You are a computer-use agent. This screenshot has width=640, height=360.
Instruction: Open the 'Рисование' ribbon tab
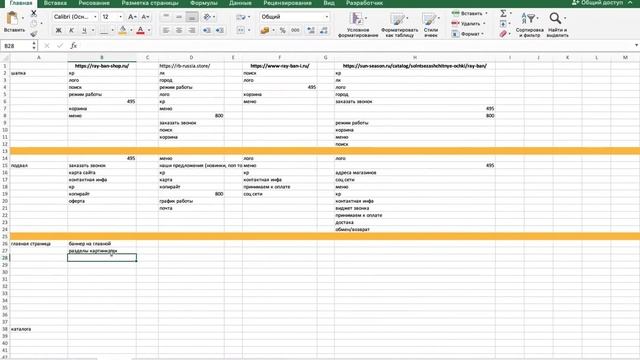click(94, 3)
